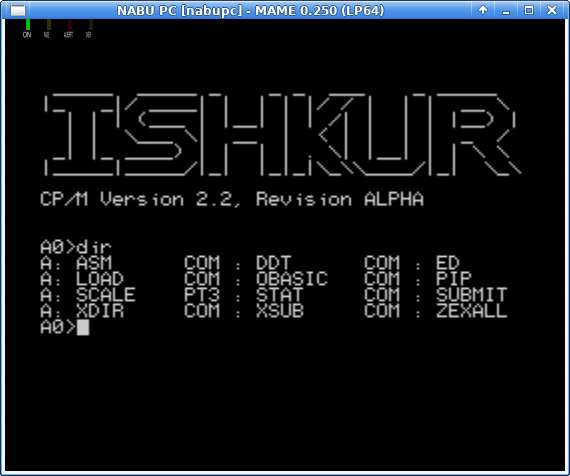Click the up-arrow shade button in title bar
Screen dimensions: 570x476
(483, 10)
